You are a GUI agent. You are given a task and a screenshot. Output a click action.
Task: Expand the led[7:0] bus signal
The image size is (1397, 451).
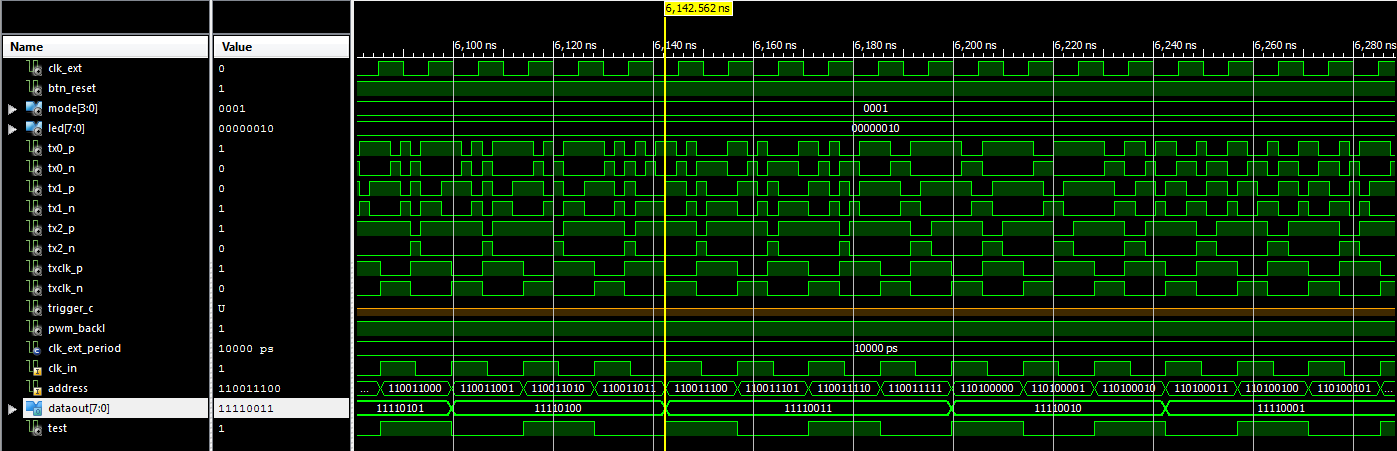click(12, 128)
